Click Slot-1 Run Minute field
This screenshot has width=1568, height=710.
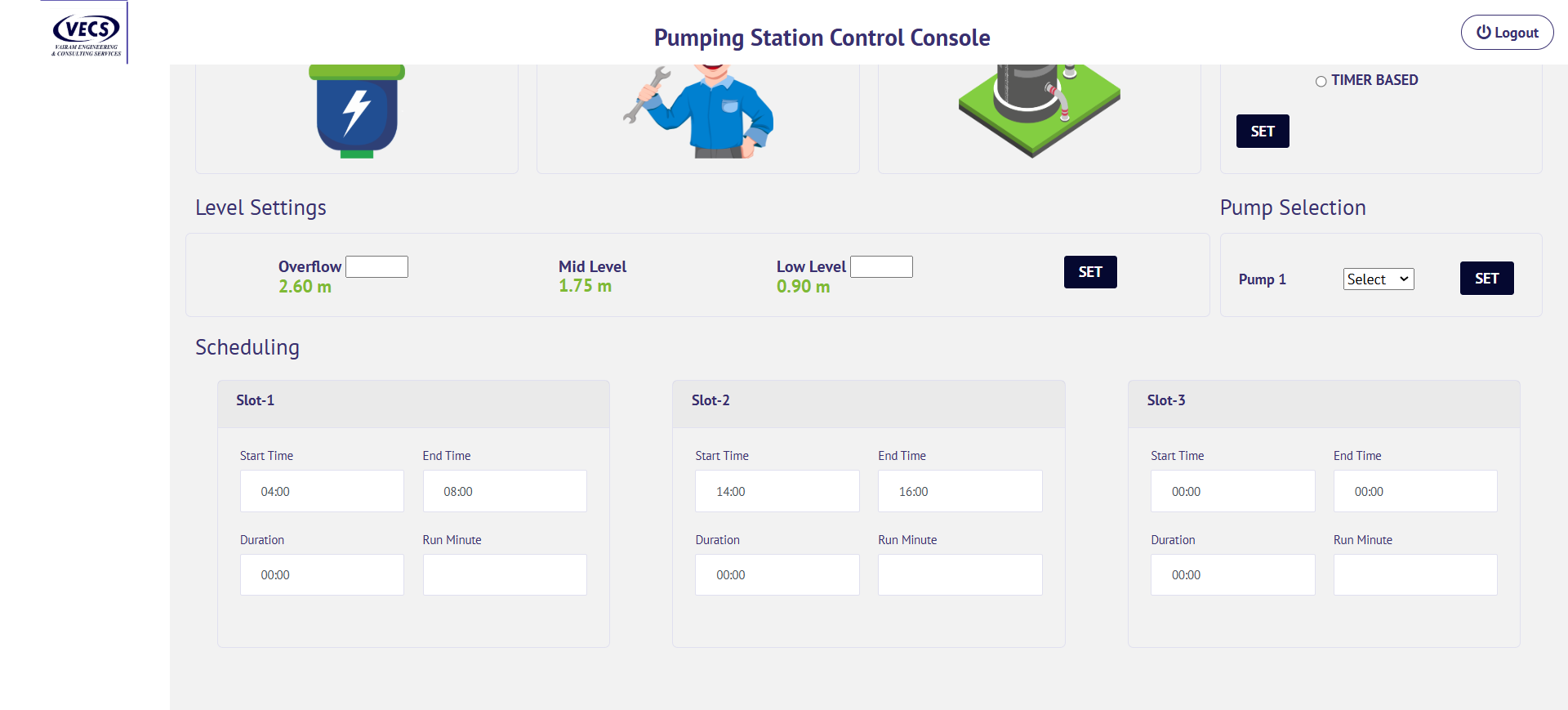[505, 575]
